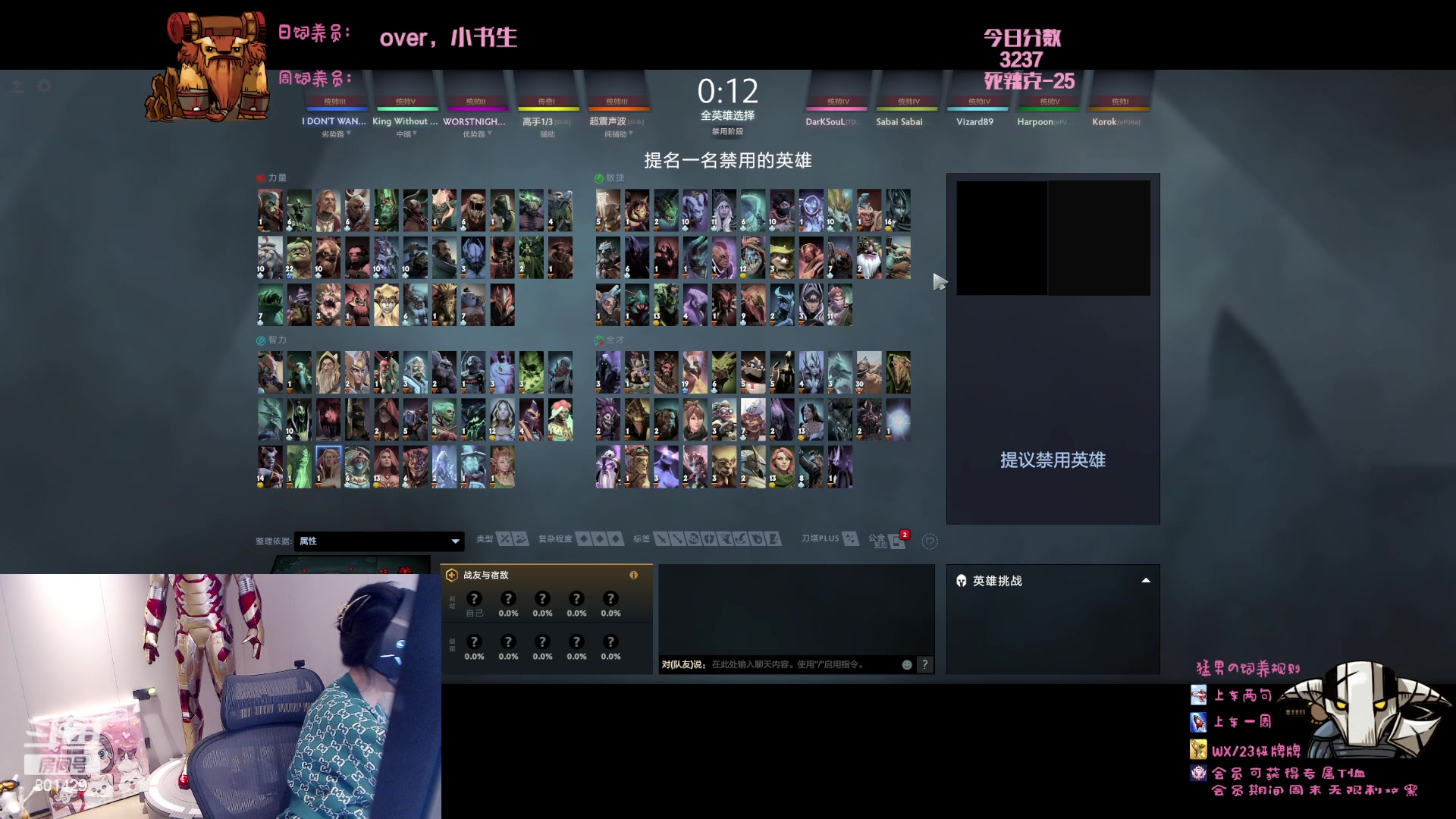Select the Ancient Apparition icy portrait
Image resolution: width=1456 pixels, height=819 pixels.
point(444,467)
